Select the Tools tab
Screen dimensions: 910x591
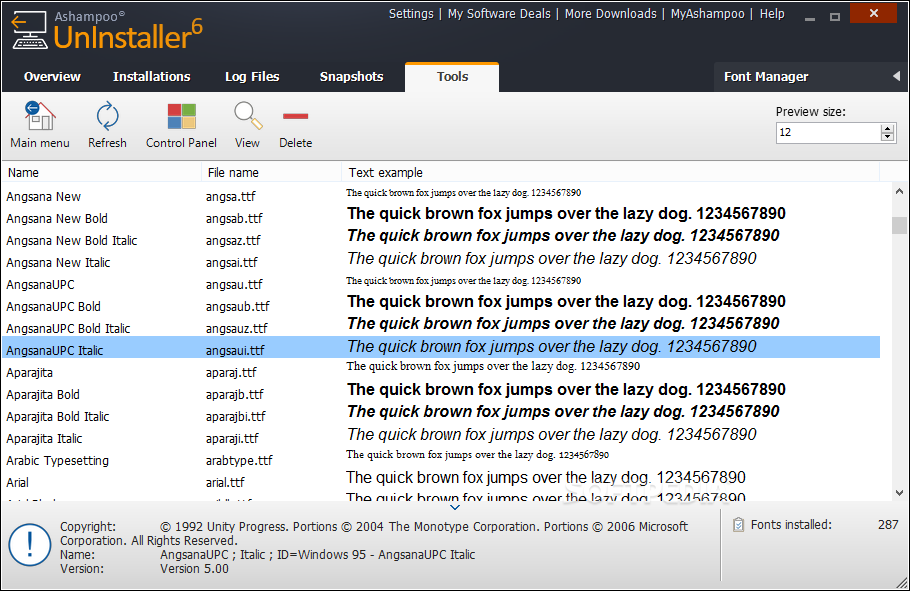452,77
